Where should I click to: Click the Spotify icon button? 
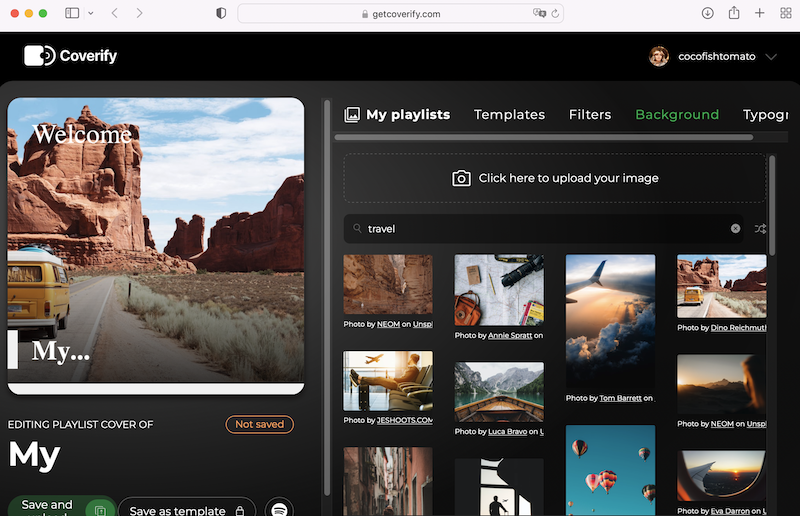point(280,510)
